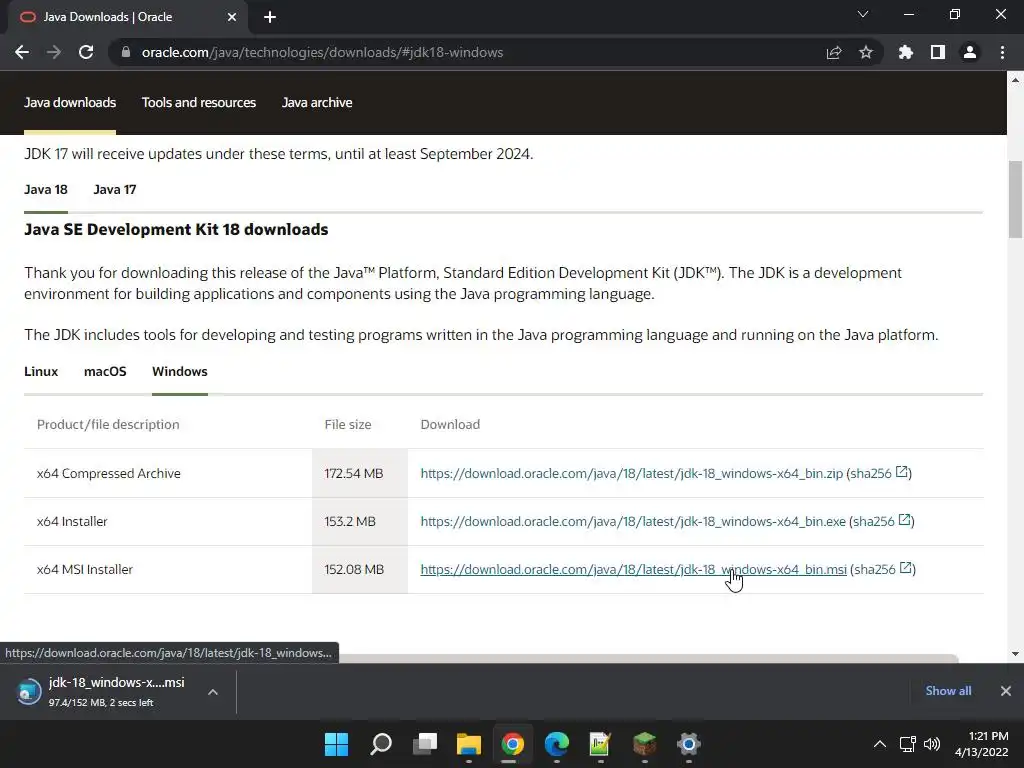Image resolution: width=1024 pixels, height=768 pixels.
Task: Click the 'x64 Installer' row label
Action: (x=72, y=521)
